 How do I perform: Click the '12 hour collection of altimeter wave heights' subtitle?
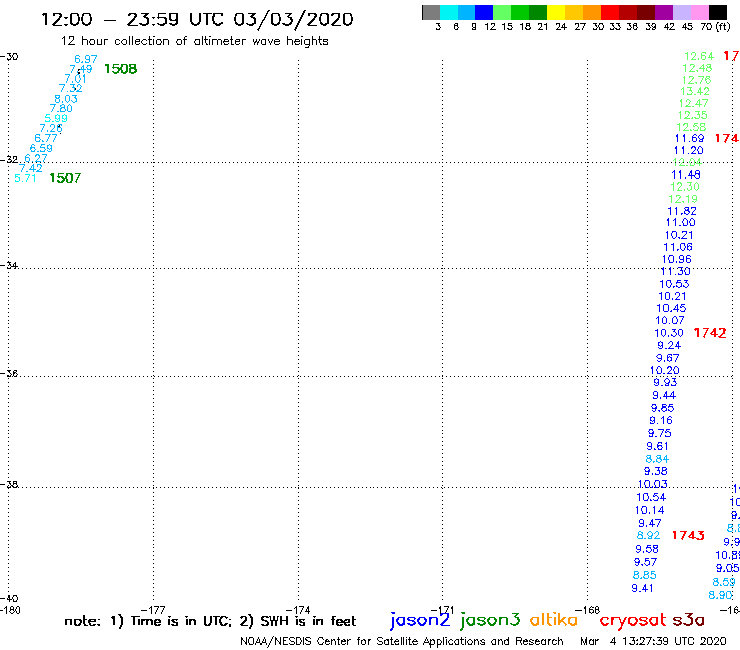tap(194, 41)
